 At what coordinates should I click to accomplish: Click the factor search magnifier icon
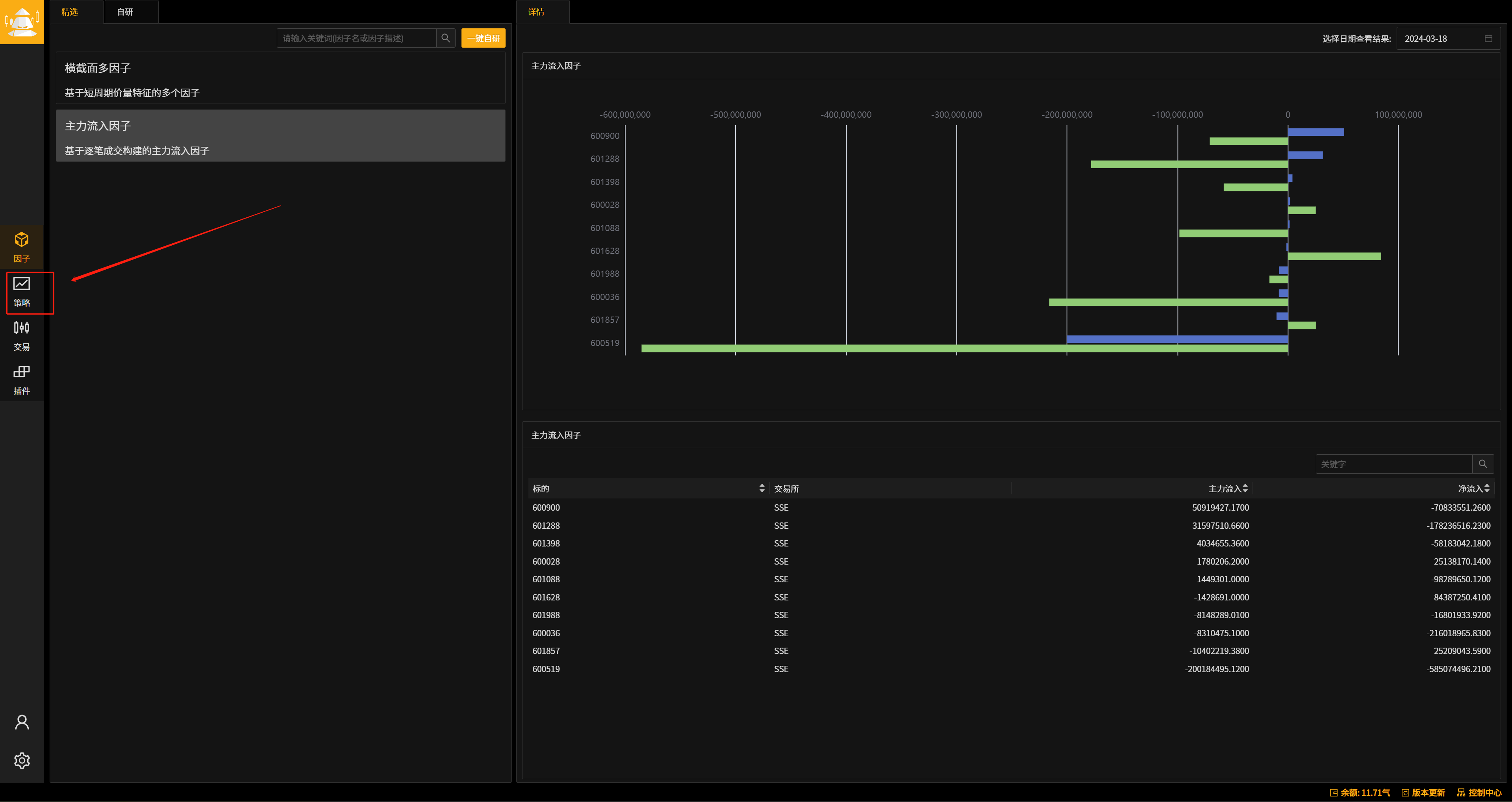tap(445, 38)
